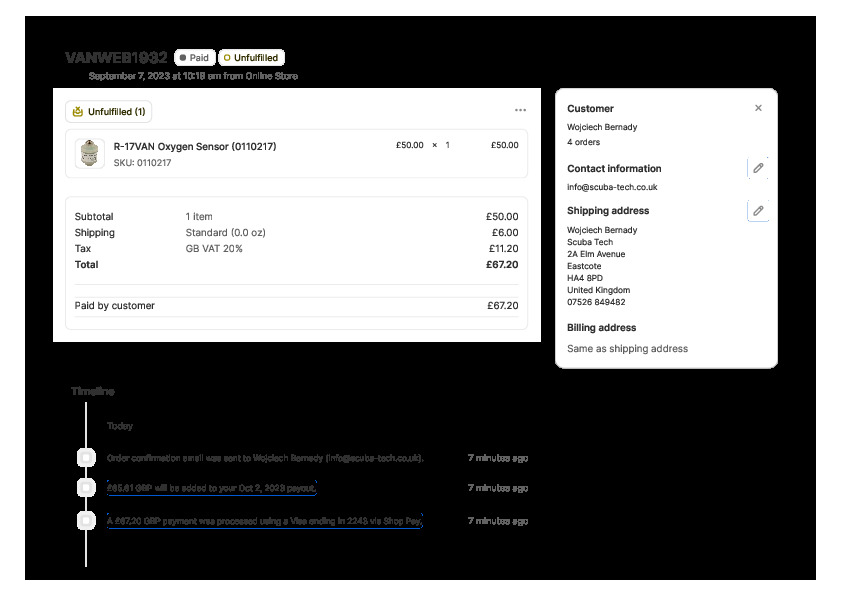Select the payout event timeline marker
Screen dimensions: 842x595
click(x=86, y=488)
